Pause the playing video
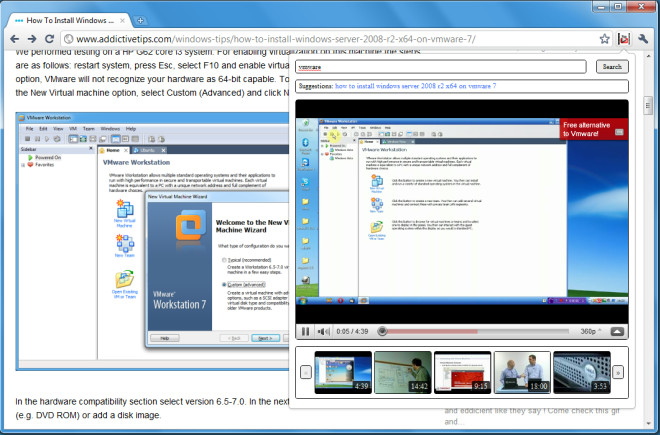Image resolution: width=660 pixels, height=435 pixels. coord(306,331)
